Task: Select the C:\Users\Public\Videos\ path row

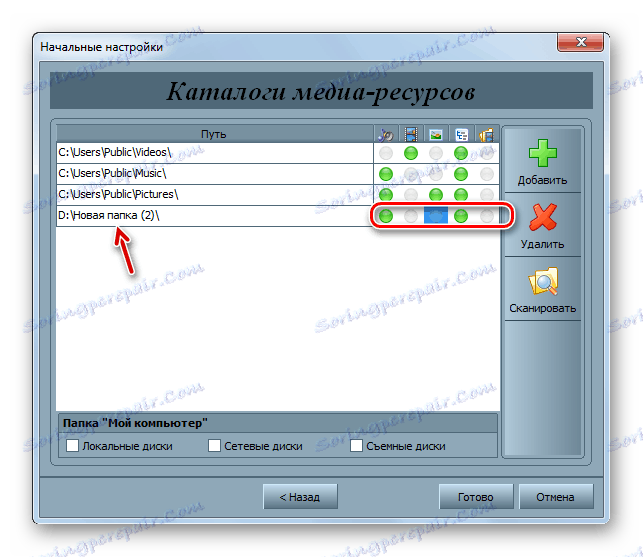Action: click(x=214, y=153)
